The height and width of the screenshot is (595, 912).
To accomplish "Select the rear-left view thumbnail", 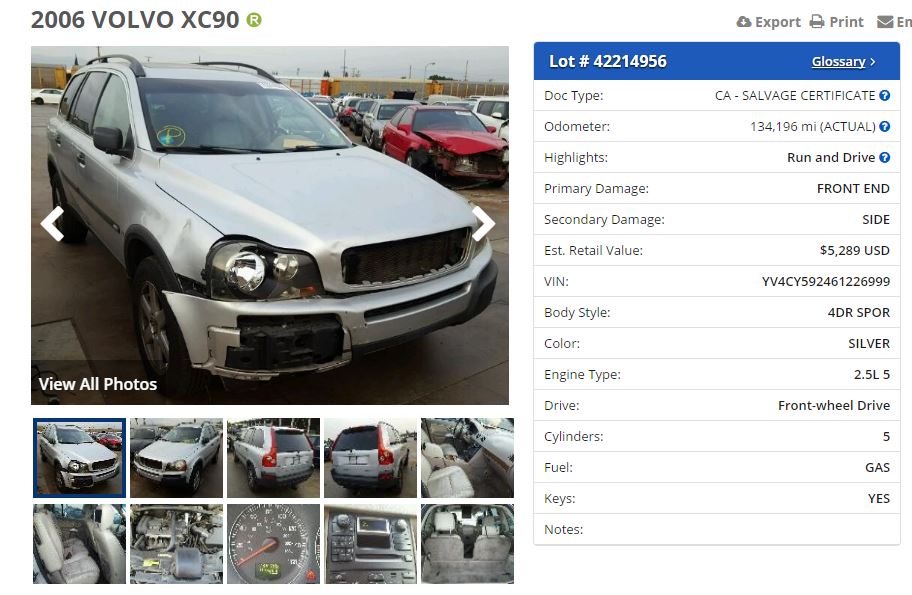I will pos(273,458).
